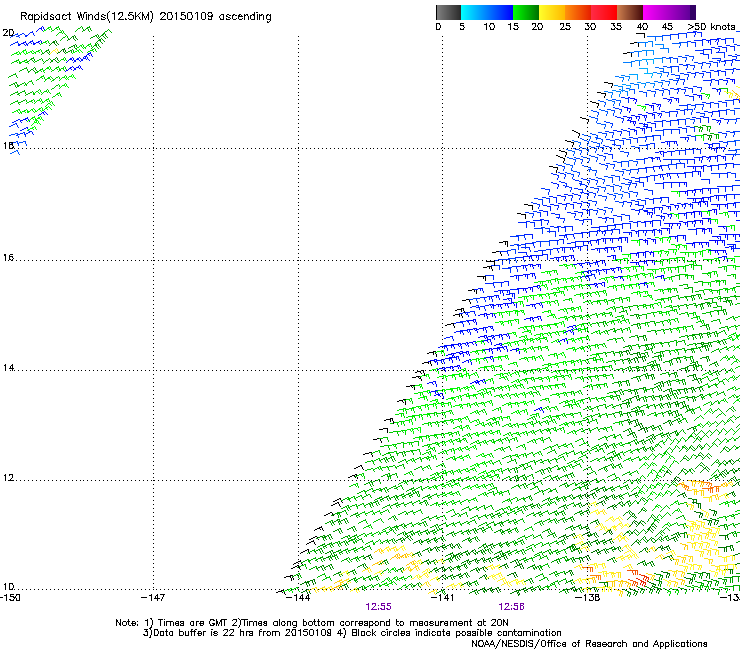
Task: Click the plot title 'Rapidscat Winds(12.5KM) 20150109 ascending'
Action: point(146,17)
